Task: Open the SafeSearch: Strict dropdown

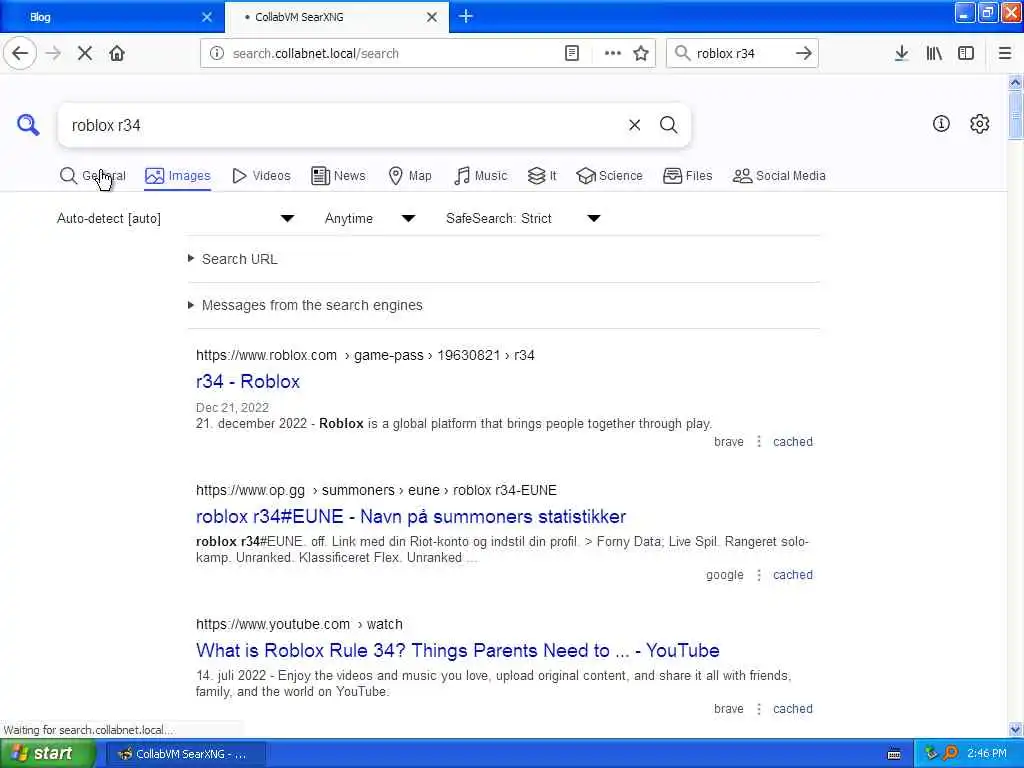Action: point(523,218)
